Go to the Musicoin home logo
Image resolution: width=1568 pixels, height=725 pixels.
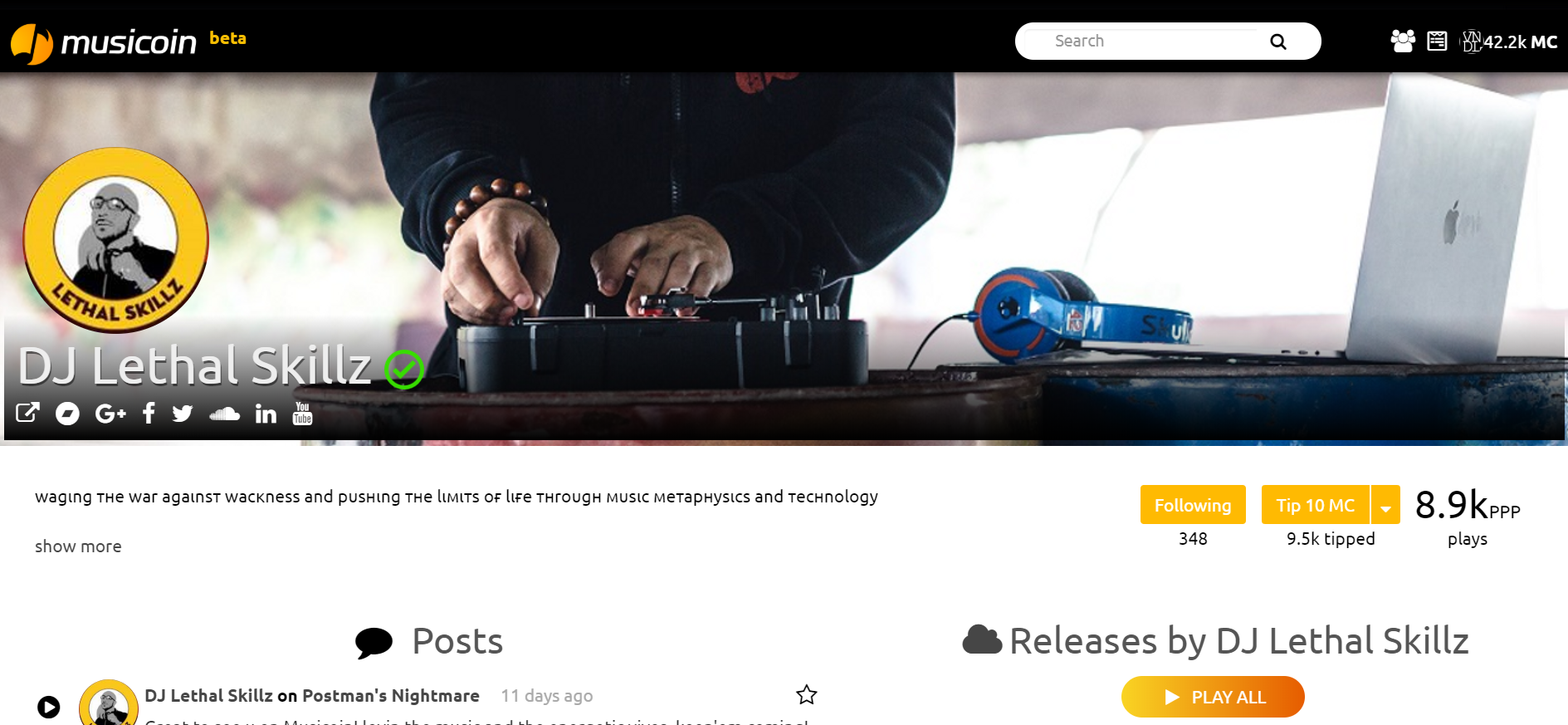[x=105, y=42]
